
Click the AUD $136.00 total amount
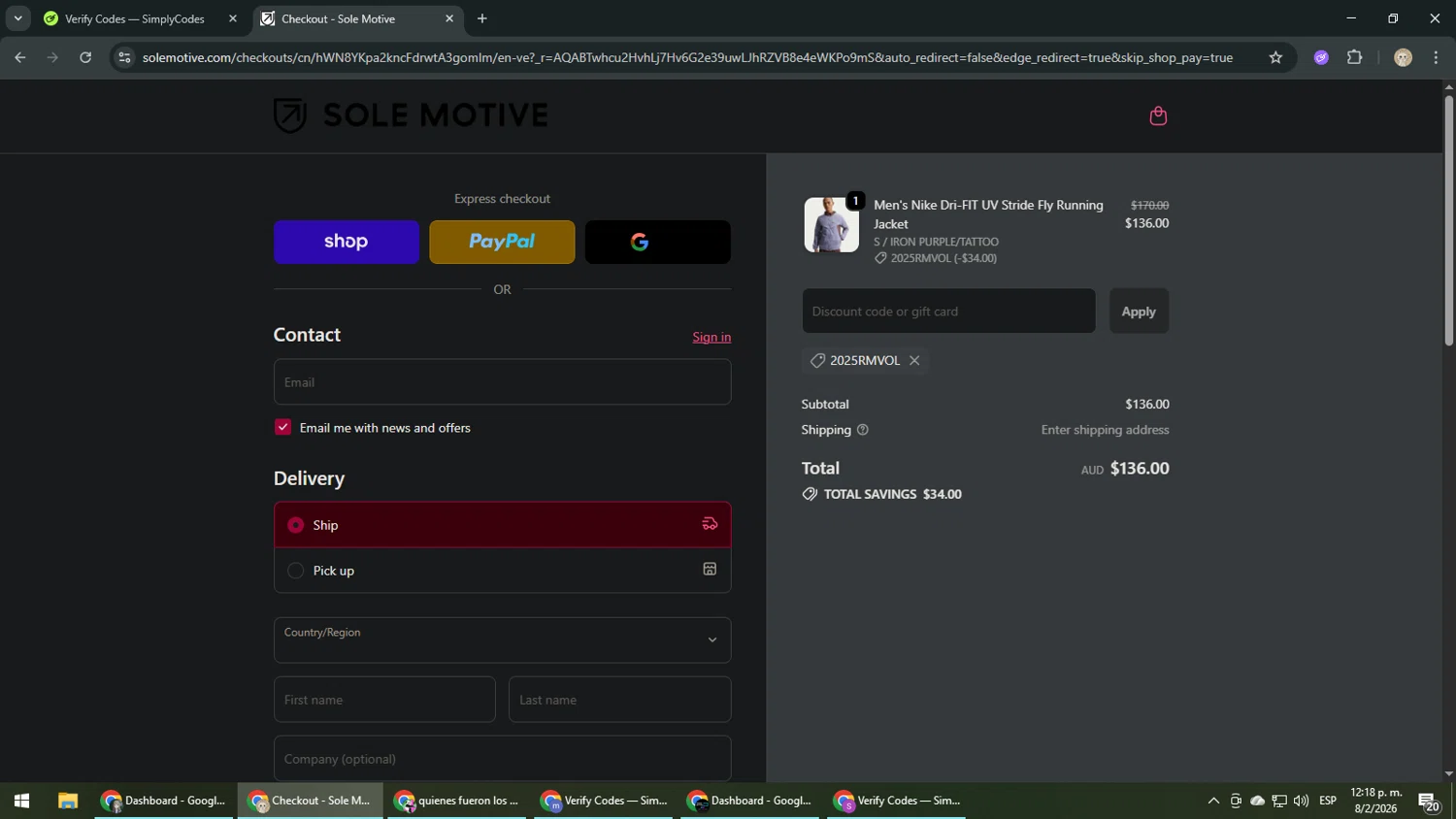[x=1125, y=469]
